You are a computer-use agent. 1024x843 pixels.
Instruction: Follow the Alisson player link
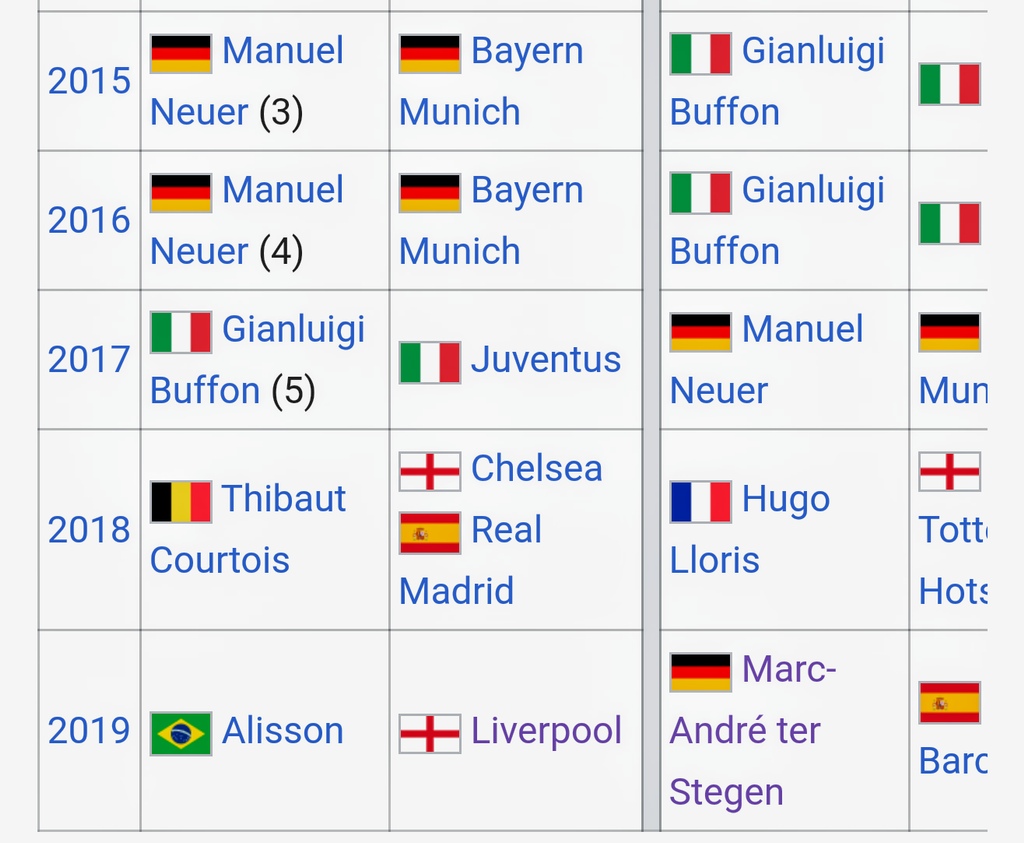point(282,731)
